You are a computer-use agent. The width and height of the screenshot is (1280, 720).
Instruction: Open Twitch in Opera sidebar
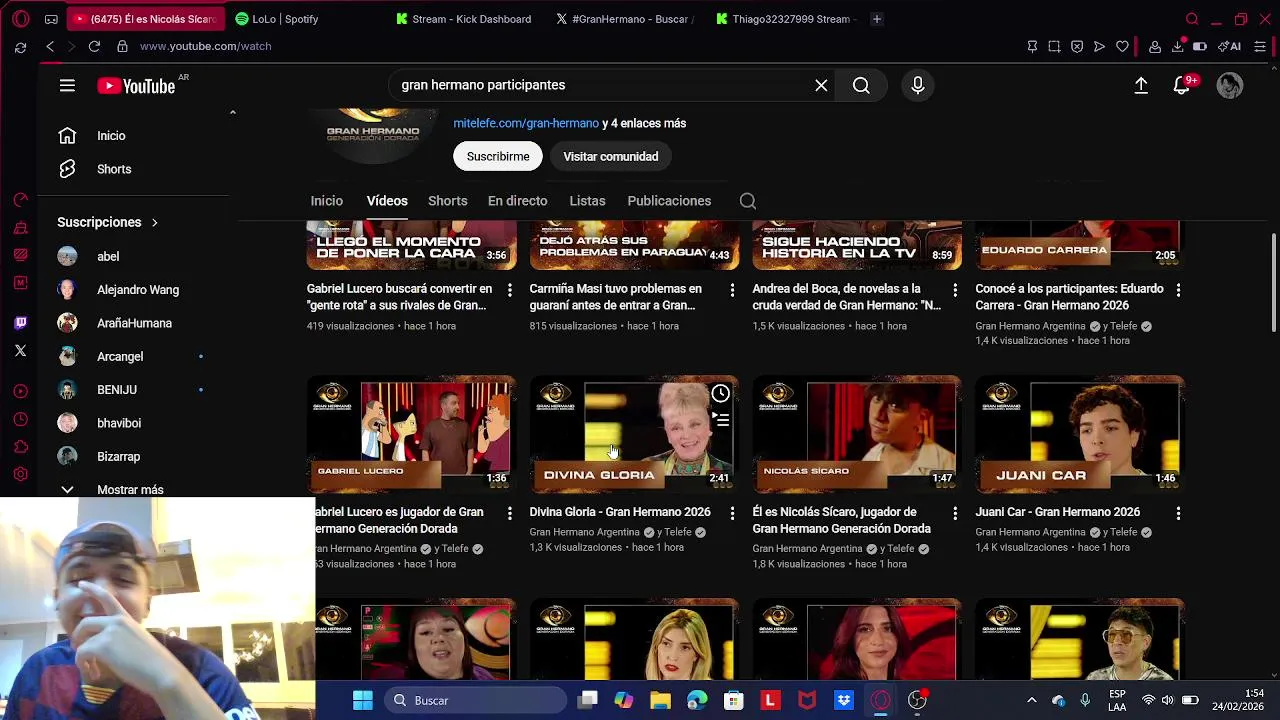pyautogui.click(x=20, y=323)
